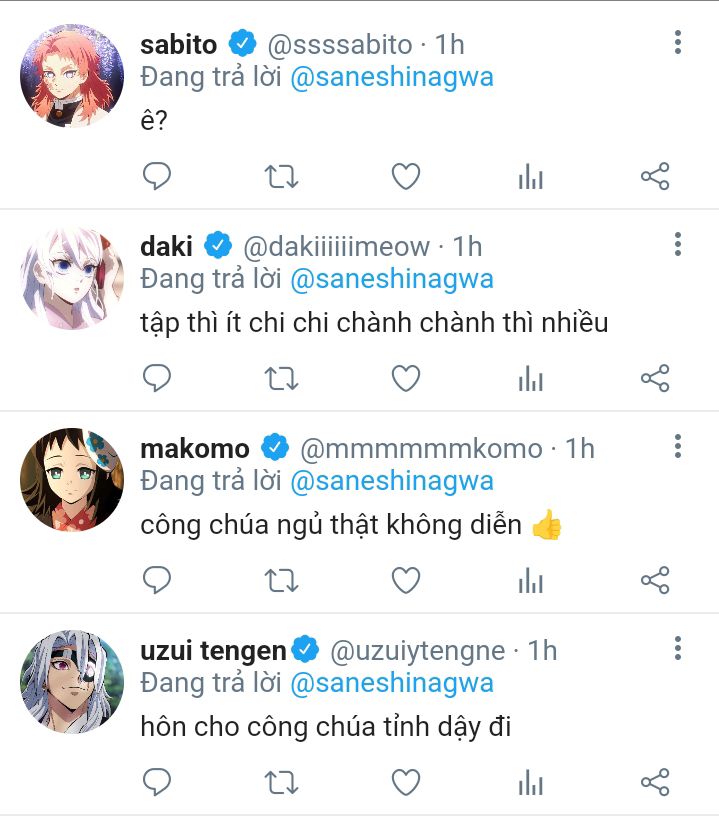The height and width of the screenshot is (816, 719).
Task: Open more options for daki's tweet
Action: pos(677,244)
